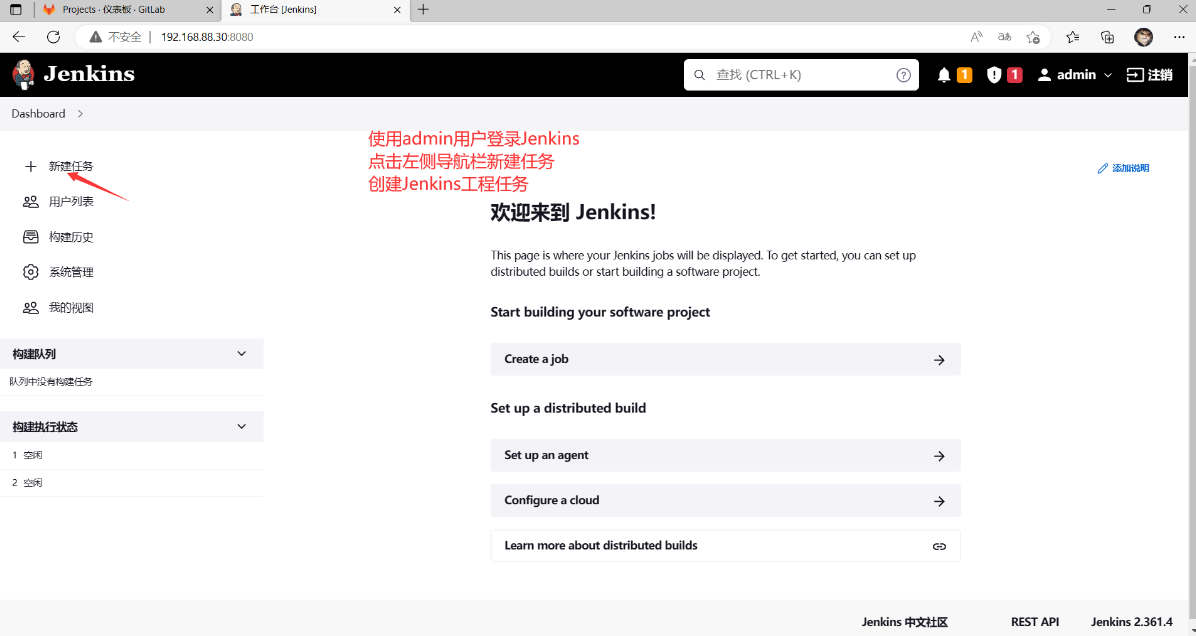Open 用户列表 user list
Screen dimensions: 1196x636
tap(71, 202)
